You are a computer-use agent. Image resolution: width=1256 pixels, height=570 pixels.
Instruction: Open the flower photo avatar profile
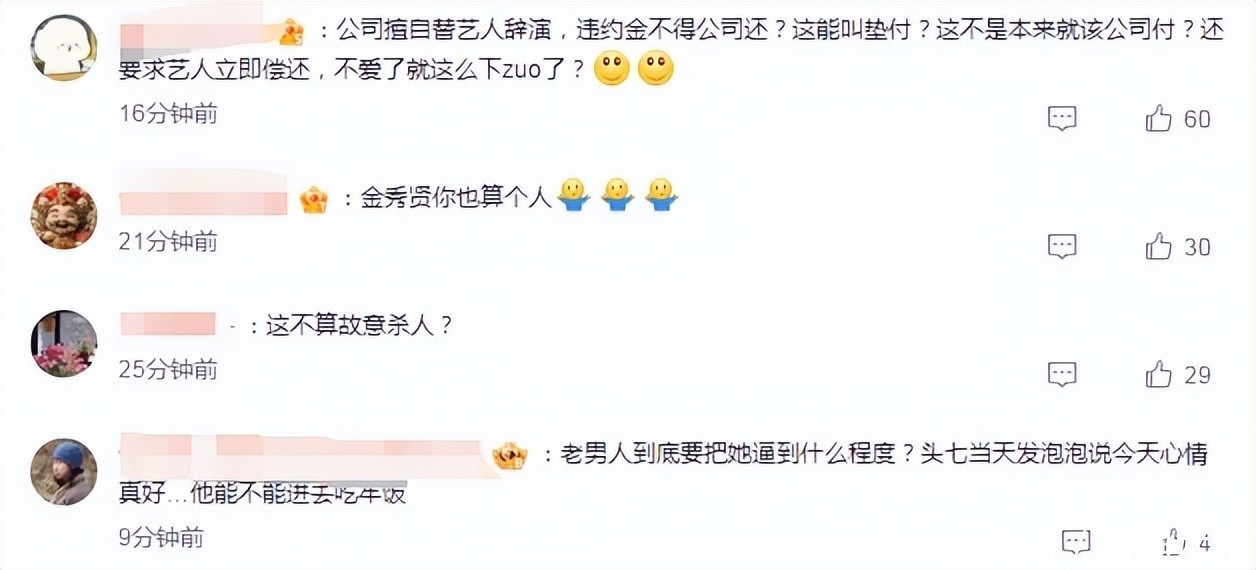64,343
